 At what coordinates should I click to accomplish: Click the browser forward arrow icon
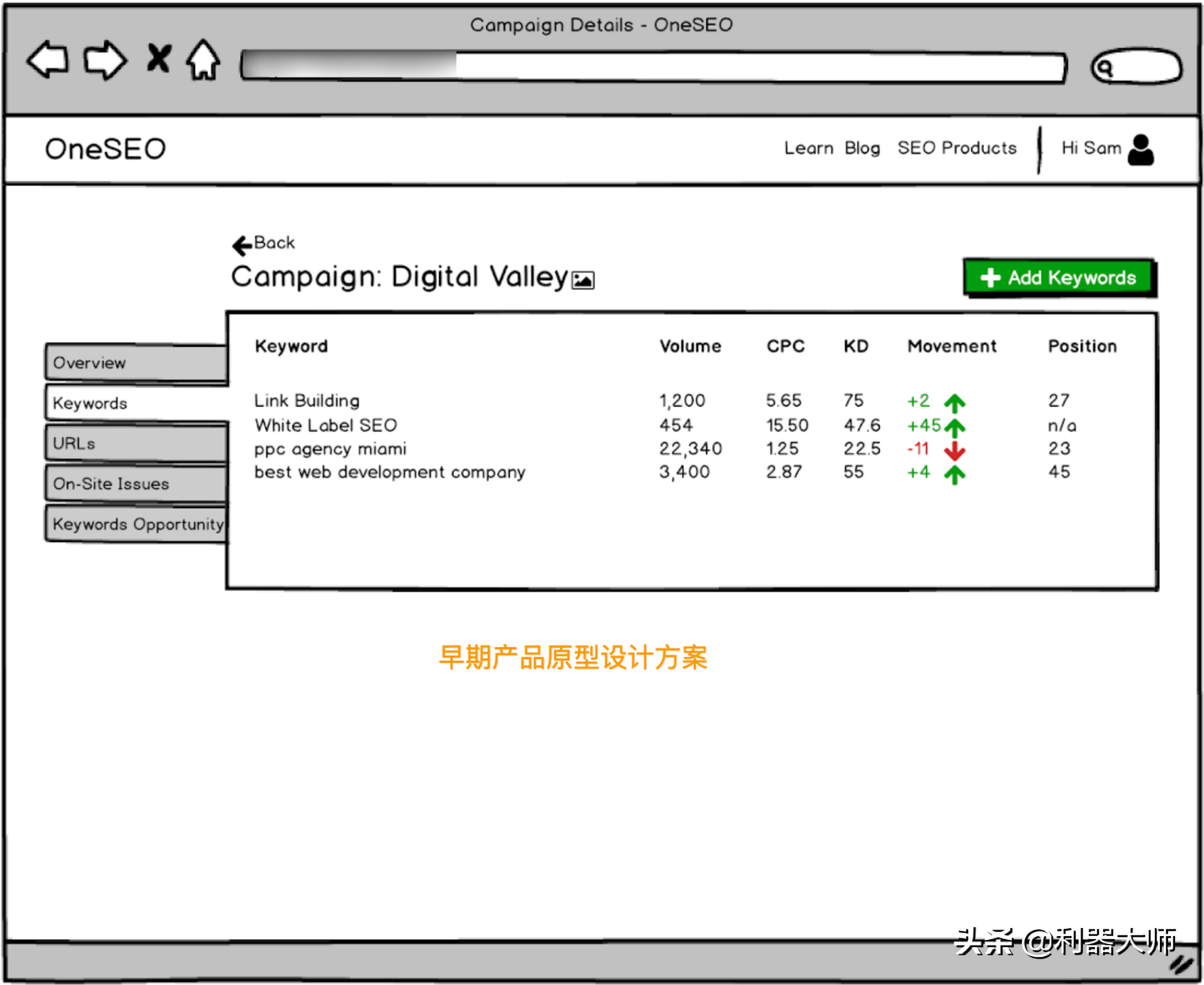coord(105,60)
